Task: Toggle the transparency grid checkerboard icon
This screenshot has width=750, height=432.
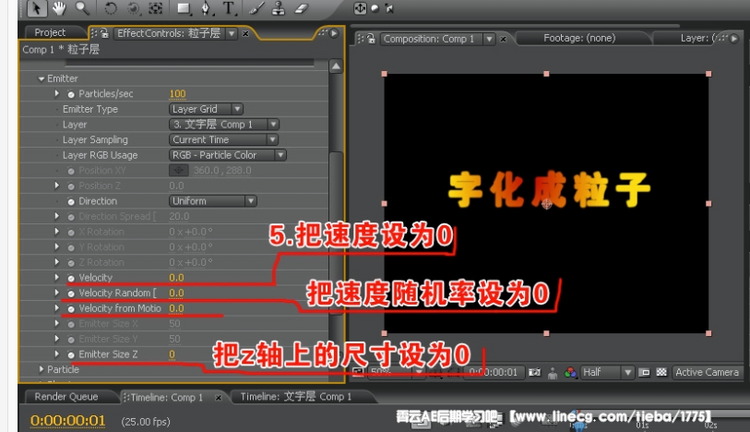Action: [x=662, y=372]
